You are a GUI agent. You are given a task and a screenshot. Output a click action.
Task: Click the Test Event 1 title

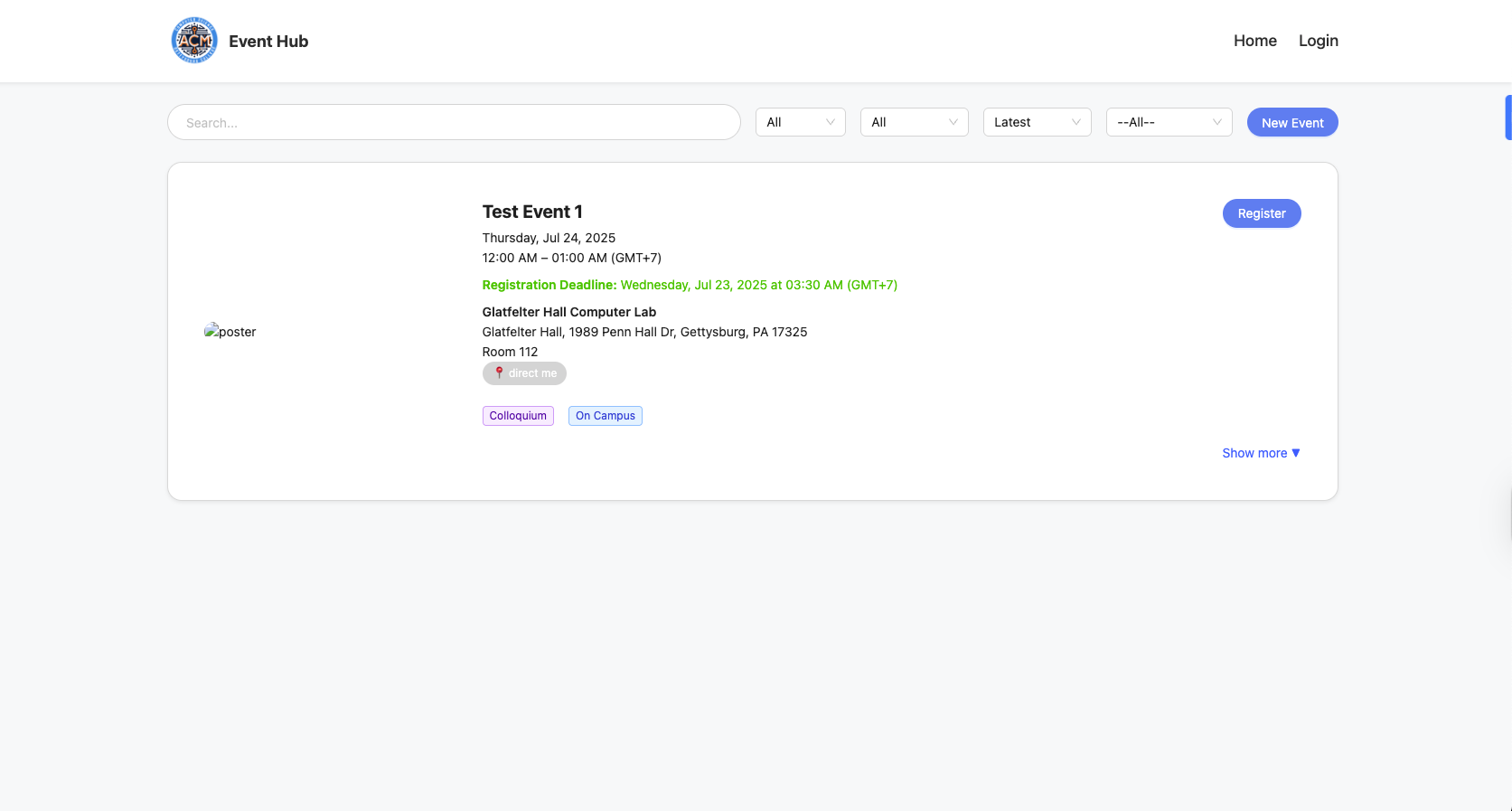point(532,212)
